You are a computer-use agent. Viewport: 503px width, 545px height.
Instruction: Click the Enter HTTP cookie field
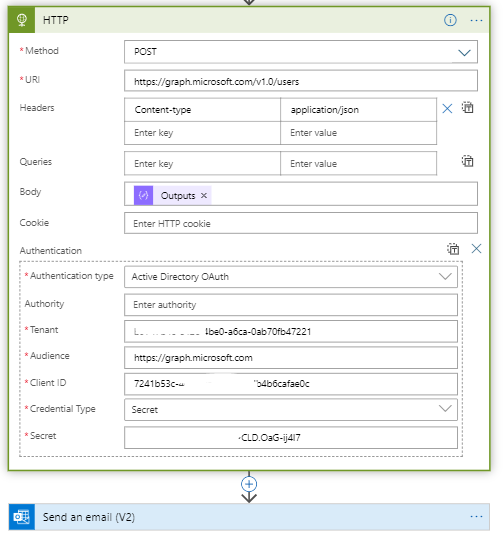pos(301,223)
